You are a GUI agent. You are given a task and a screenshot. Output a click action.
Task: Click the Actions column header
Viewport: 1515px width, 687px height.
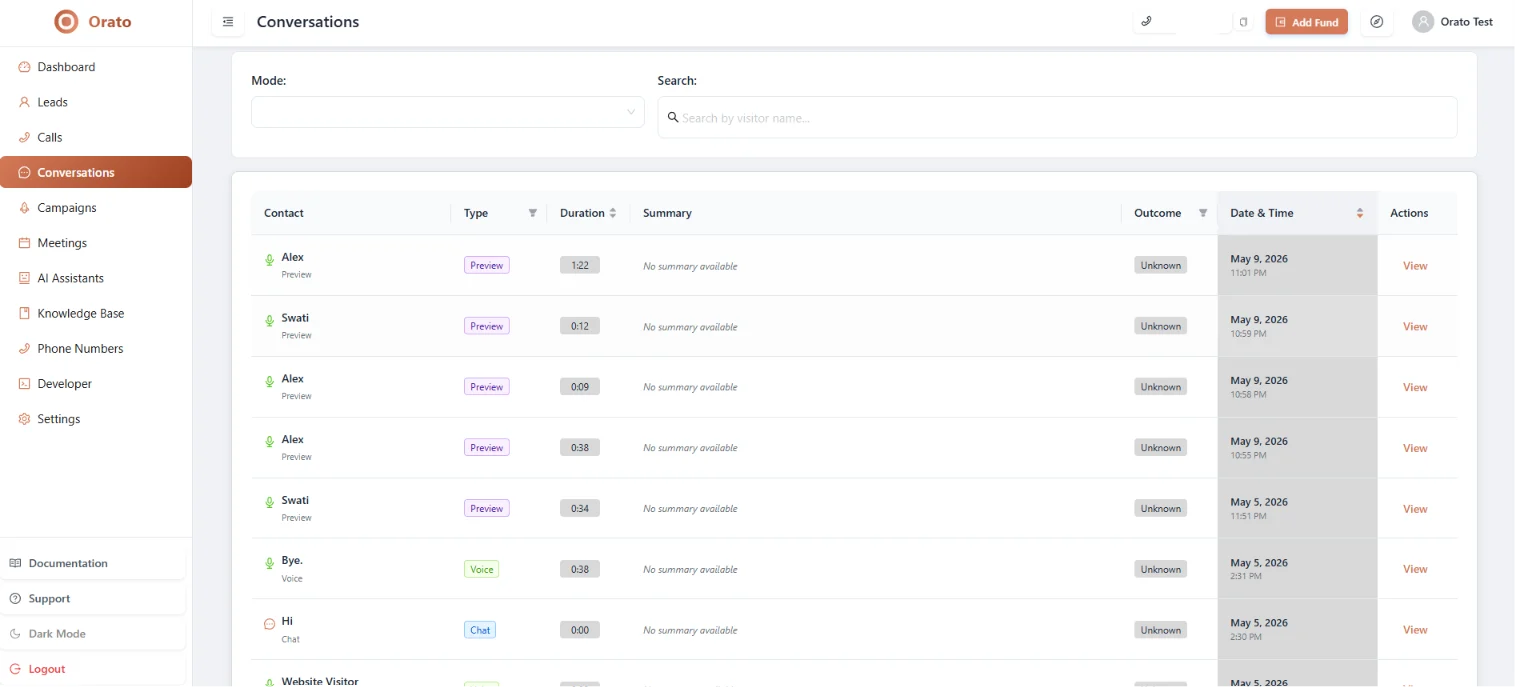(1409, 213)
